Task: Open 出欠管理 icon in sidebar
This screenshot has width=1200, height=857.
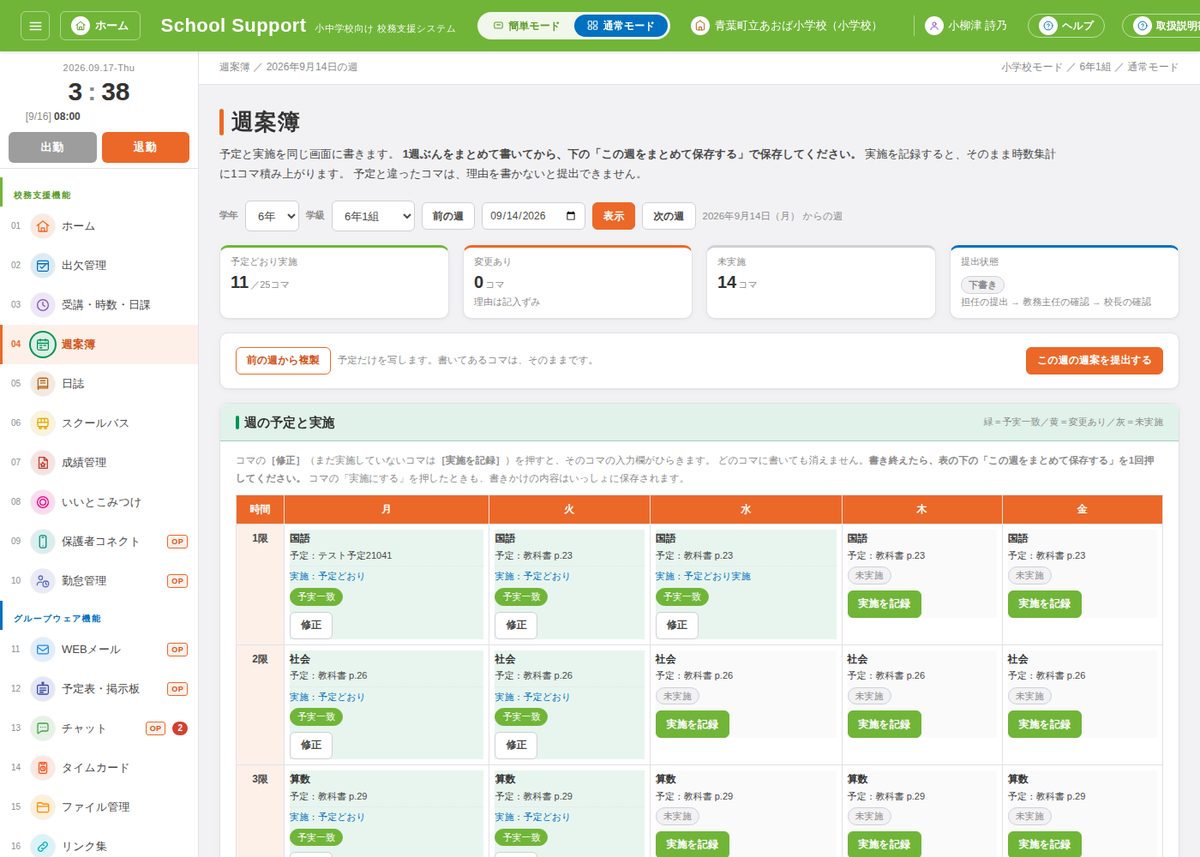Action: [43, 265]
